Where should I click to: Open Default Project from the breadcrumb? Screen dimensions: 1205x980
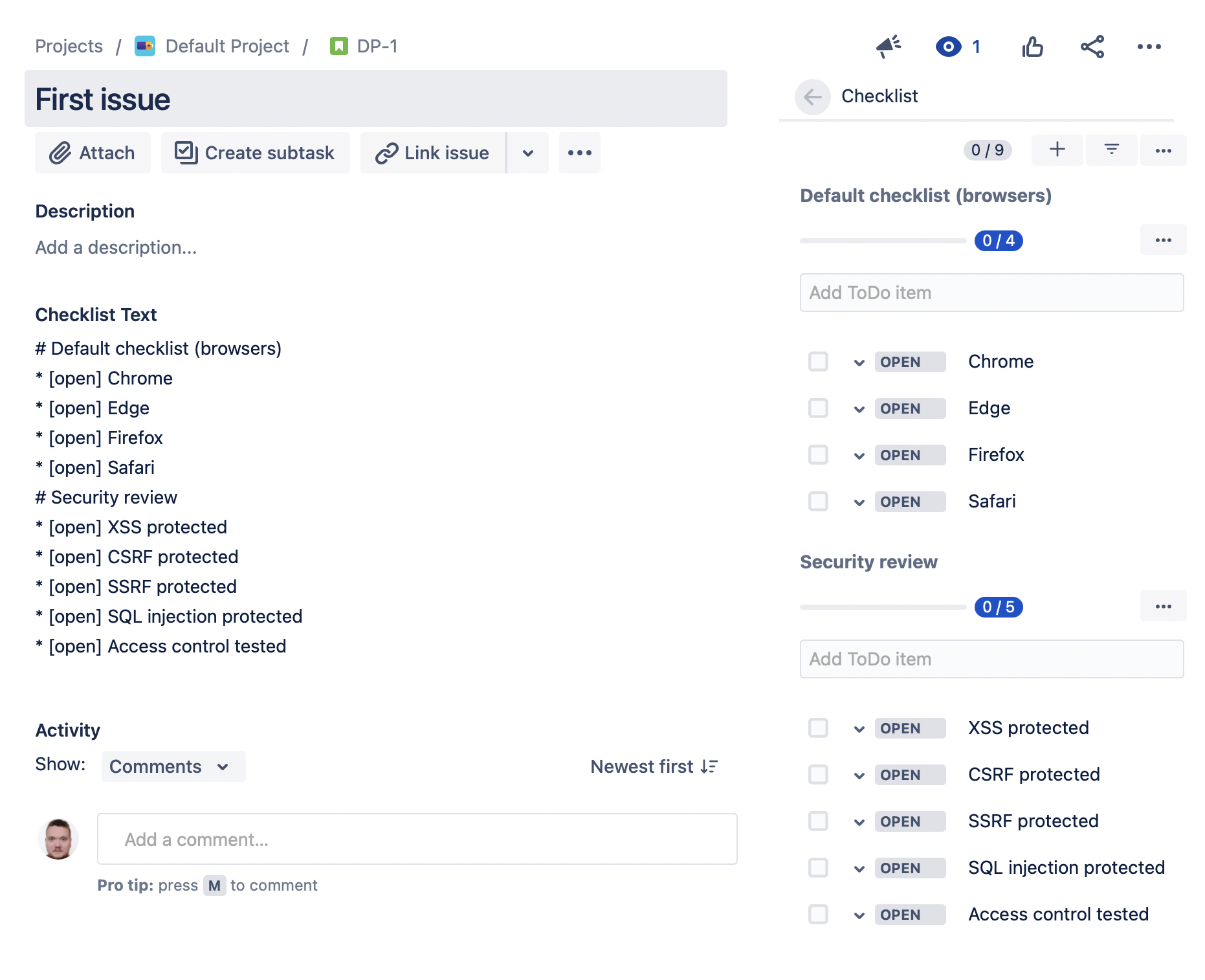[227, 46]
